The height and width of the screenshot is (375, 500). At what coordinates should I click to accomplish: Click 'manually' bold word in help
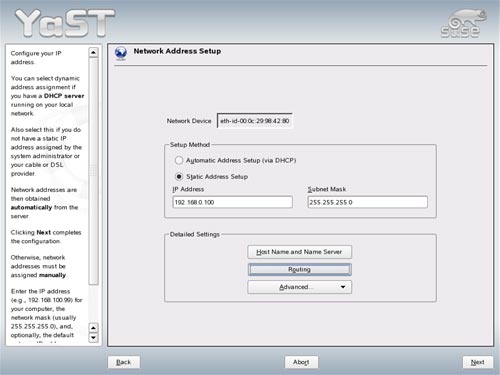(52, 275)
